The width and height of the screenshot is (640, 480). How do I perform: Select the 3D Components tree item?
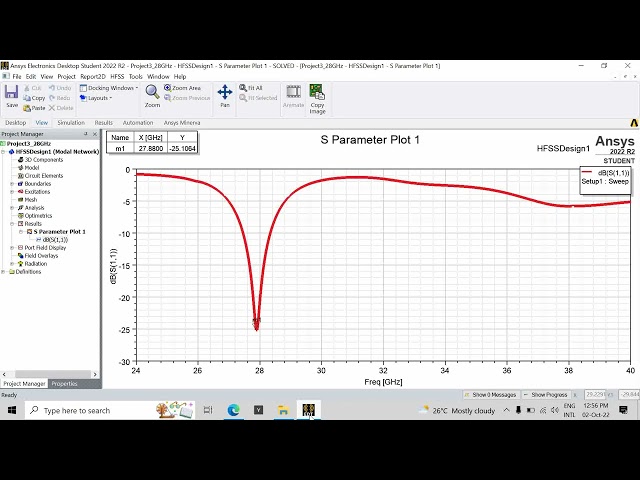pos(44,160)
